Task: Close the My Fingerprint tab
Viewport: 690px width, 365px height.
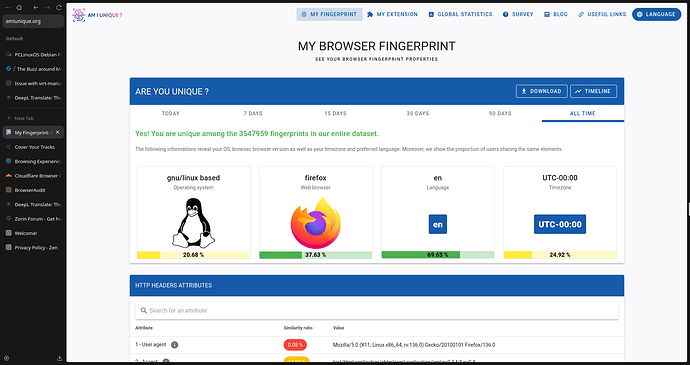Action: click(x=57, y=133)
